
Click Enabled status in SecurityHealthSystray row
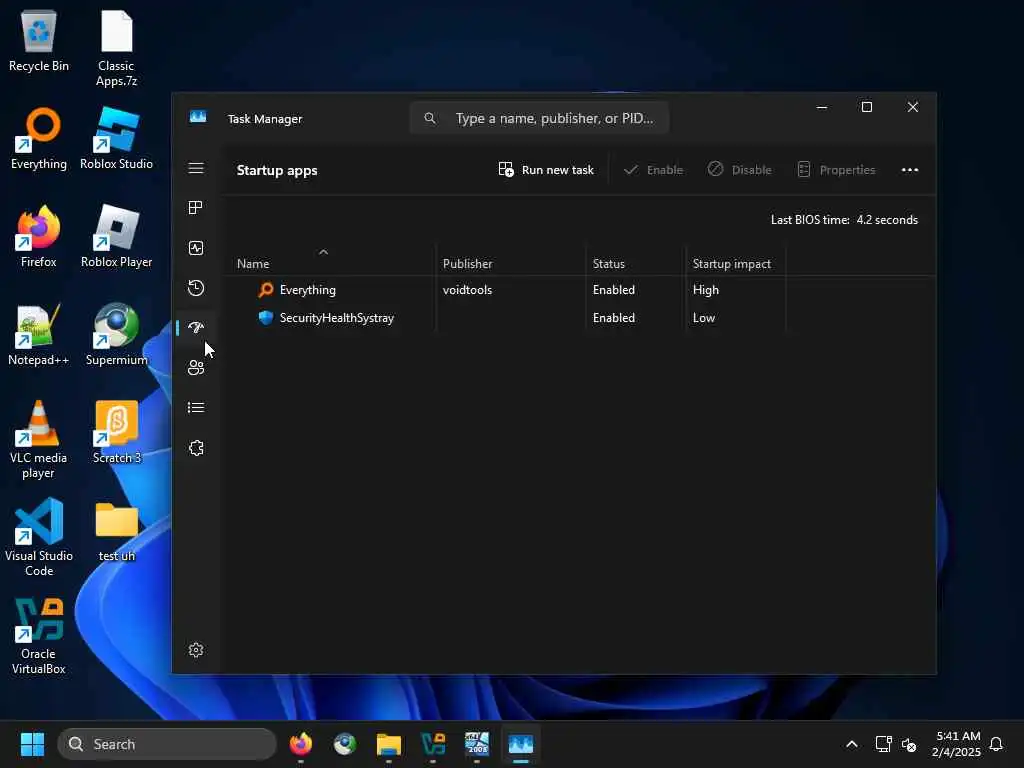pos(614,318)
